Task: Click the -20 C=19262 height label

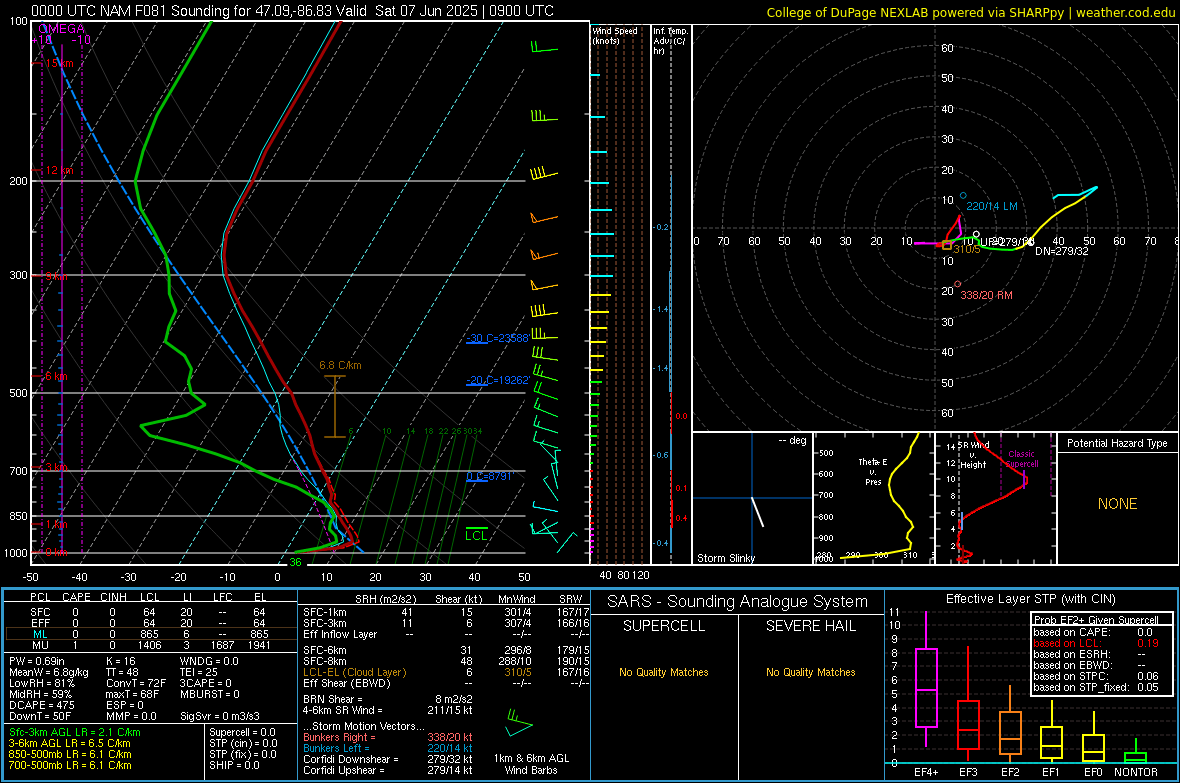Action: pyautogui.click(x=497, y=380)
